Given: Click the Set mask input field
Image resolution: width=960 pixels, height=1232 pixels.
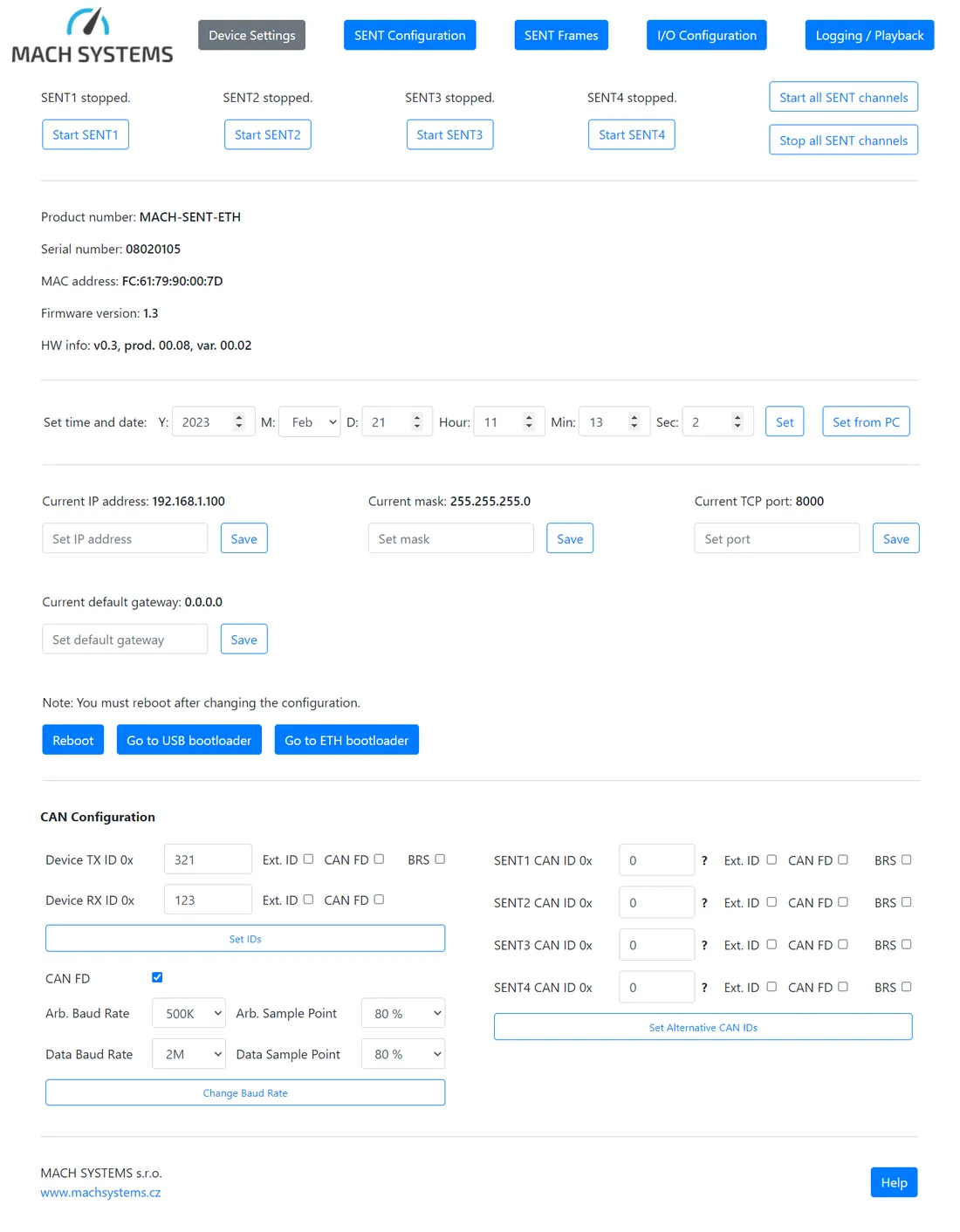Looking at the screenshot, I should coord(451,538).
